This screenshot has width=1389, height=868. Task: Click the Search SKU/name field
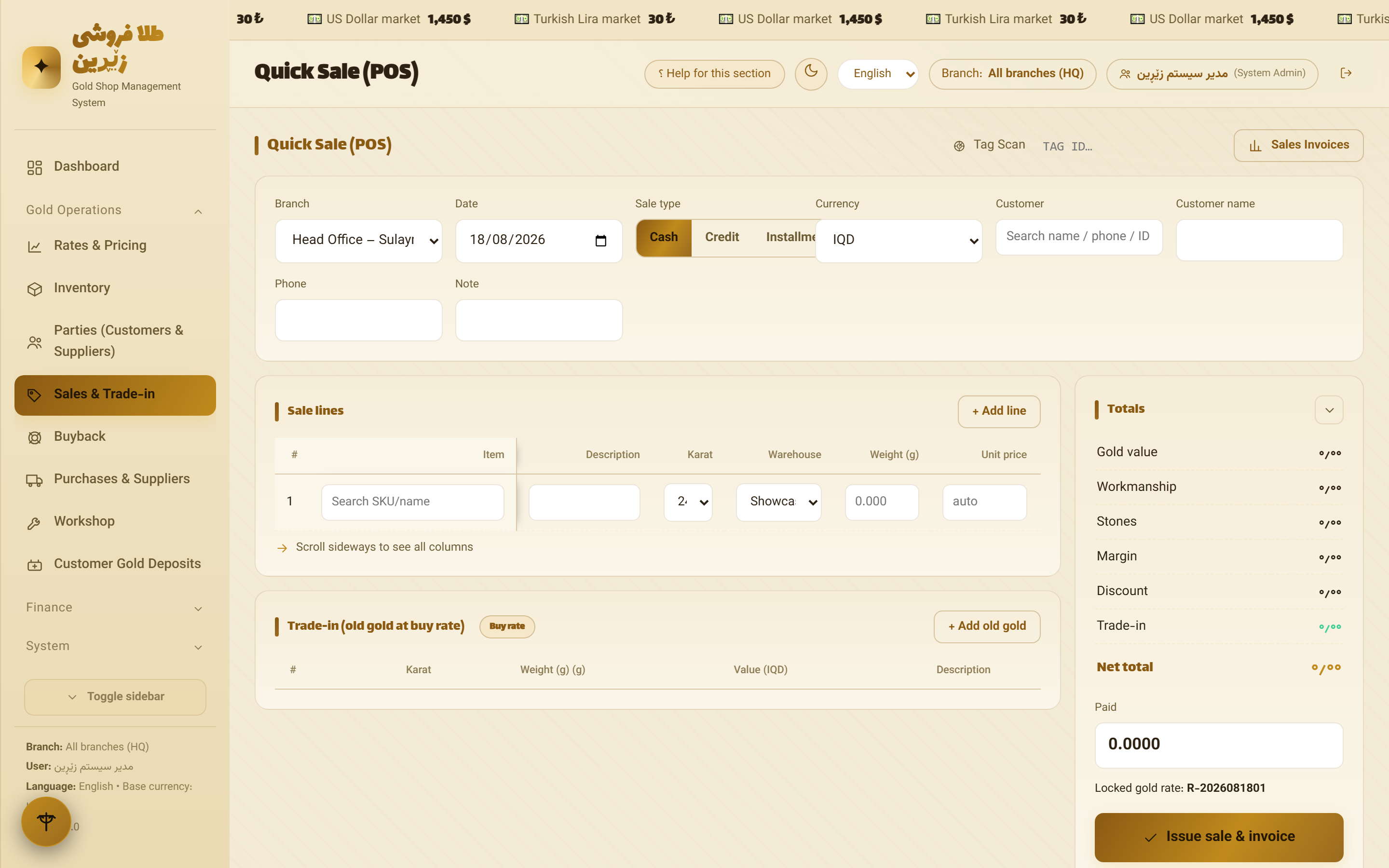[412, 502]
